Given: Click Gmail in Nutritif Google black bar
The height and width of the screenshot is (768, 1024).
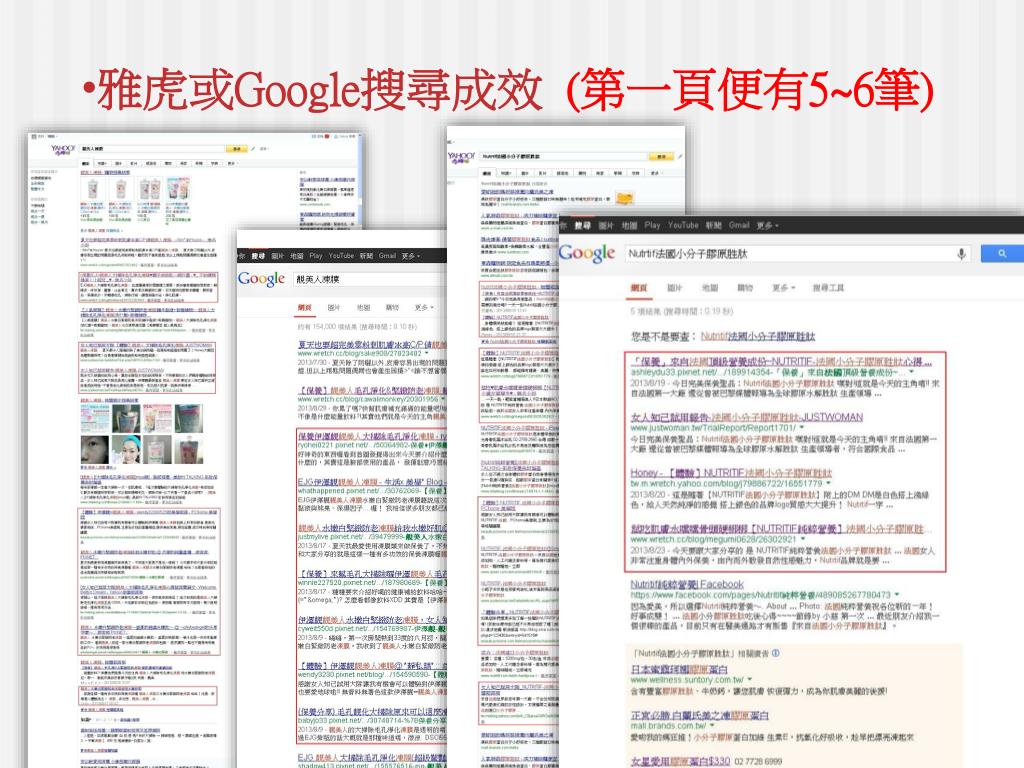Looking at the screenshot, I should pyautogui.click(x=739, y=225).
